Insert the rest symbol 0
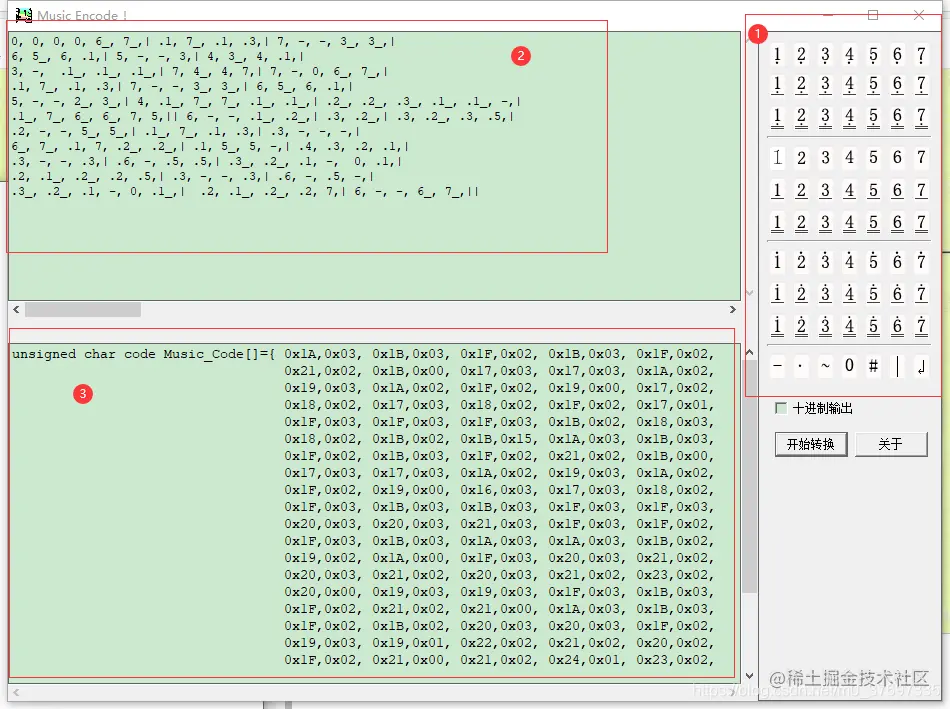 (849, 366)
